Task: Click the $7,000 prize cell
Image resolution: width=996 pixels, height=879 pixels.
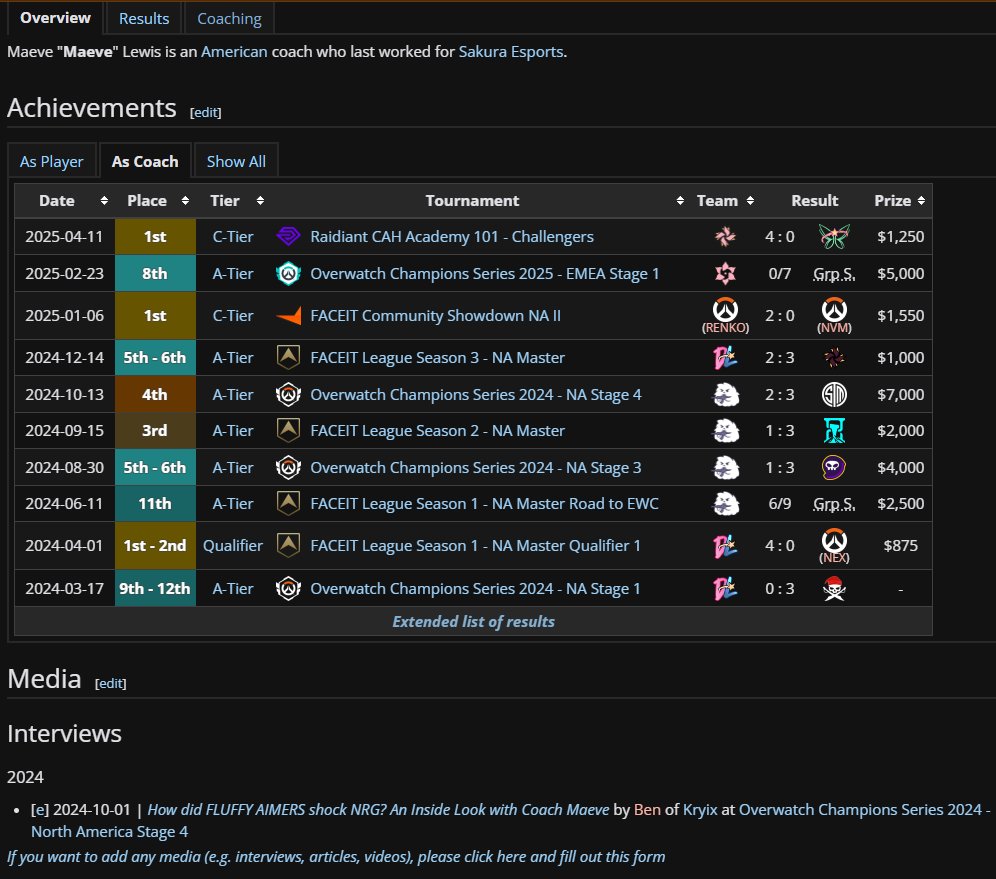Action: (900, 394)
